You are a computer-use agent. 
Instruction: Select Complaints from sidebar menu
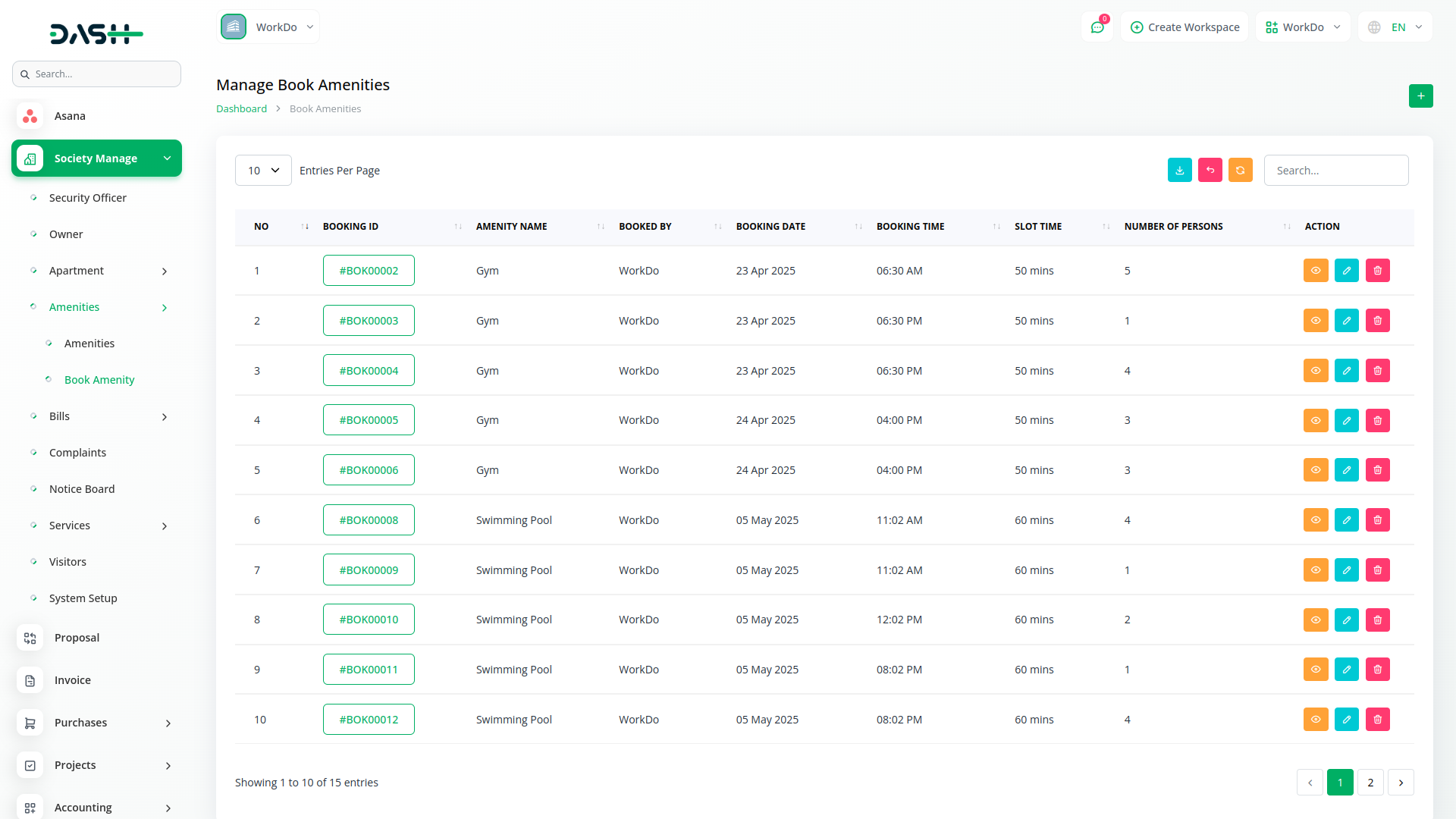point(77,453)
